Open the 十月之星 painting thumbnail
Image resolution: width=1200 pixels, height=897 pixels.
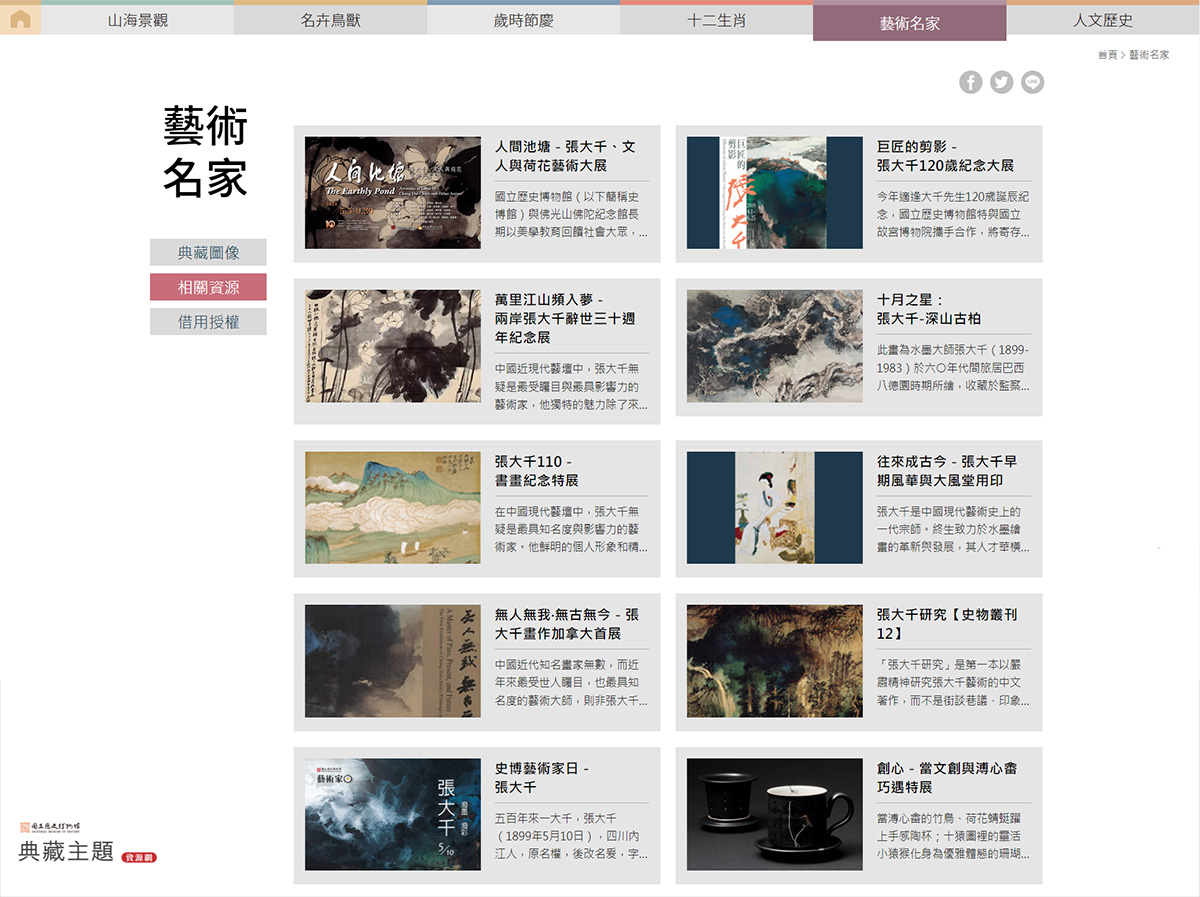(775, 346)
